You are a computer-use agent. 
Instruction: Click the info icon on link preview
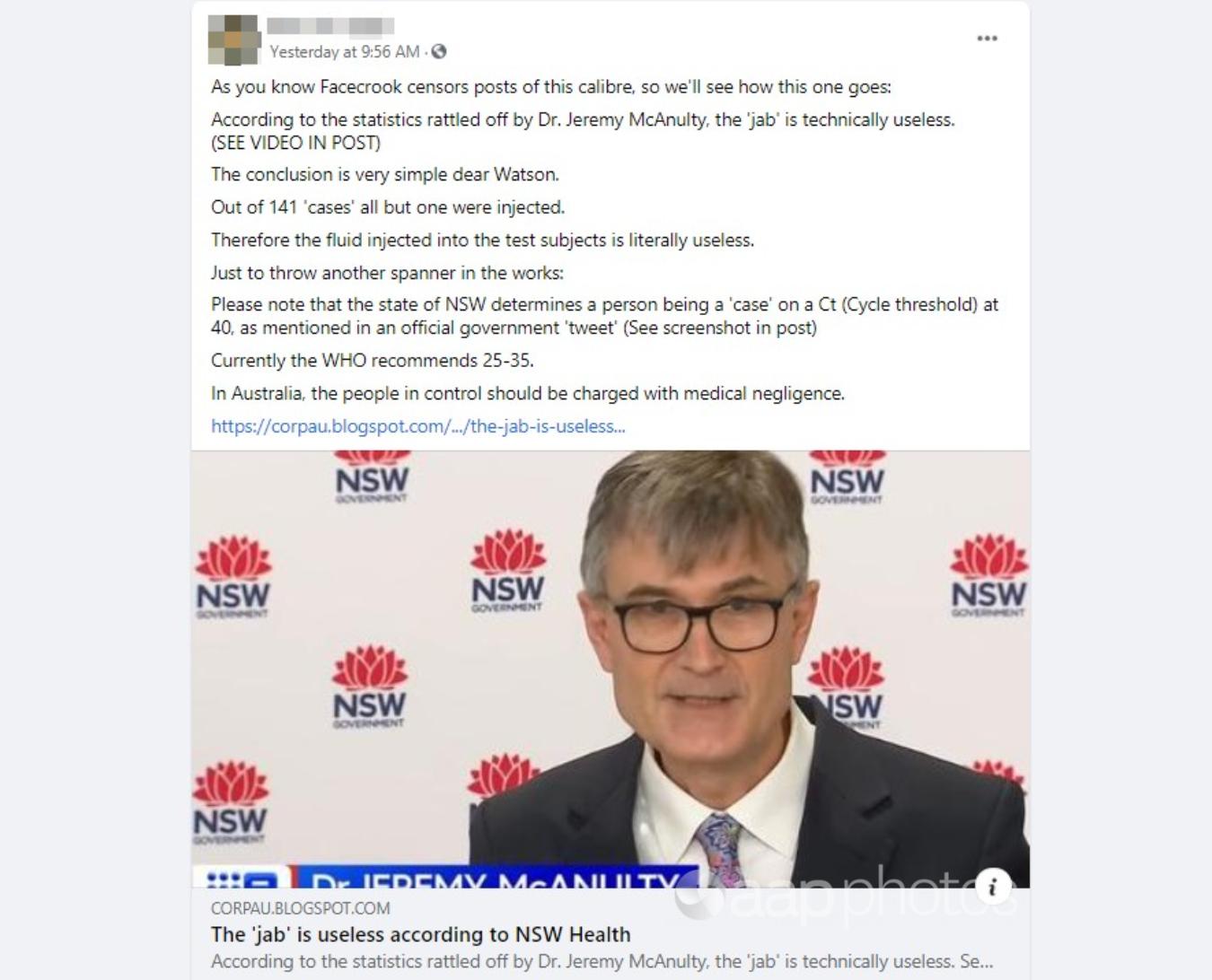993,887
